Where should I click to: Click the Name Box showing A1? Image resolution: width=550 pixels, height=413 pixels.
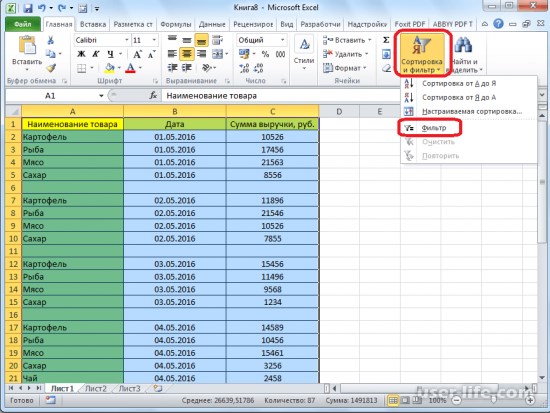tap(51, 96)
